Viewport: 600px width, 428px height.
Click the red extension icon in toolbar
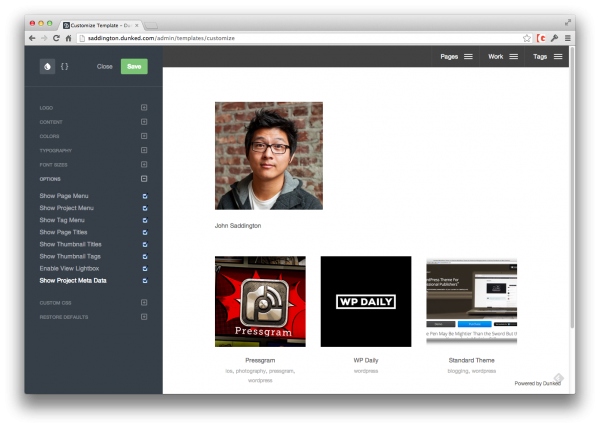(x=541, y=37)
